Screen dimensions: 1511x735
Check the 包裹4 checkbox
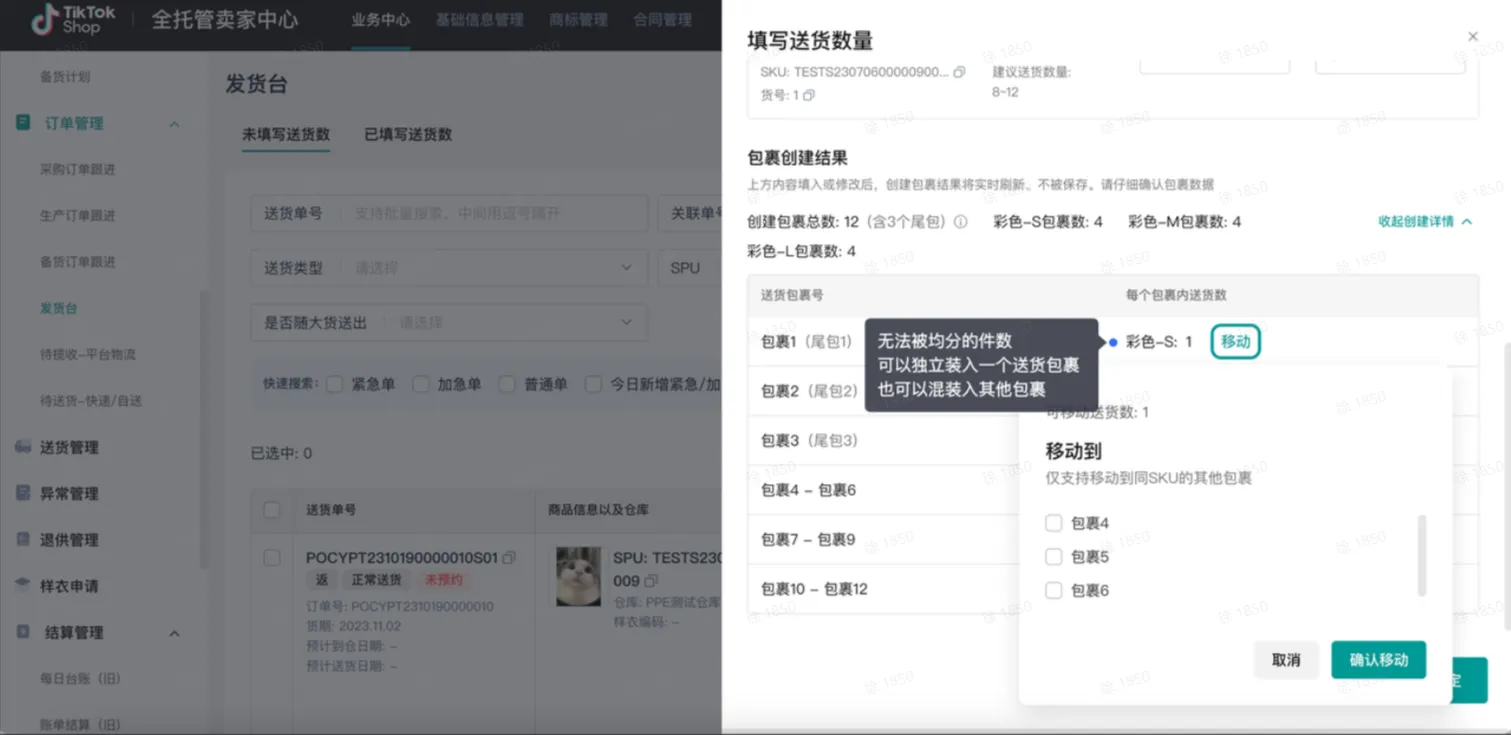1053,523
